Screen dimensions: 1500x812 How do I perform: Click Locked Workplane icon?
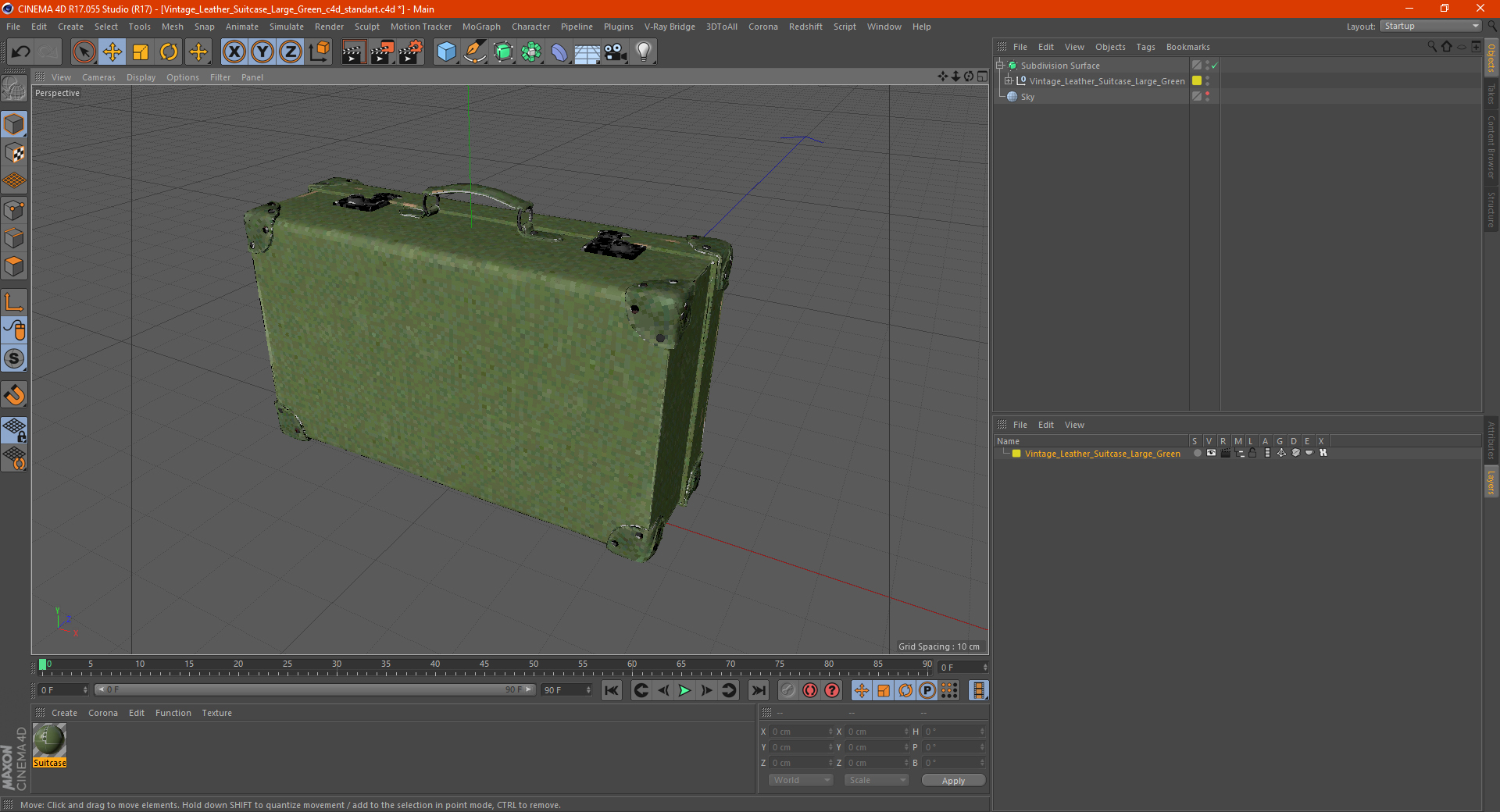(14, 429)
